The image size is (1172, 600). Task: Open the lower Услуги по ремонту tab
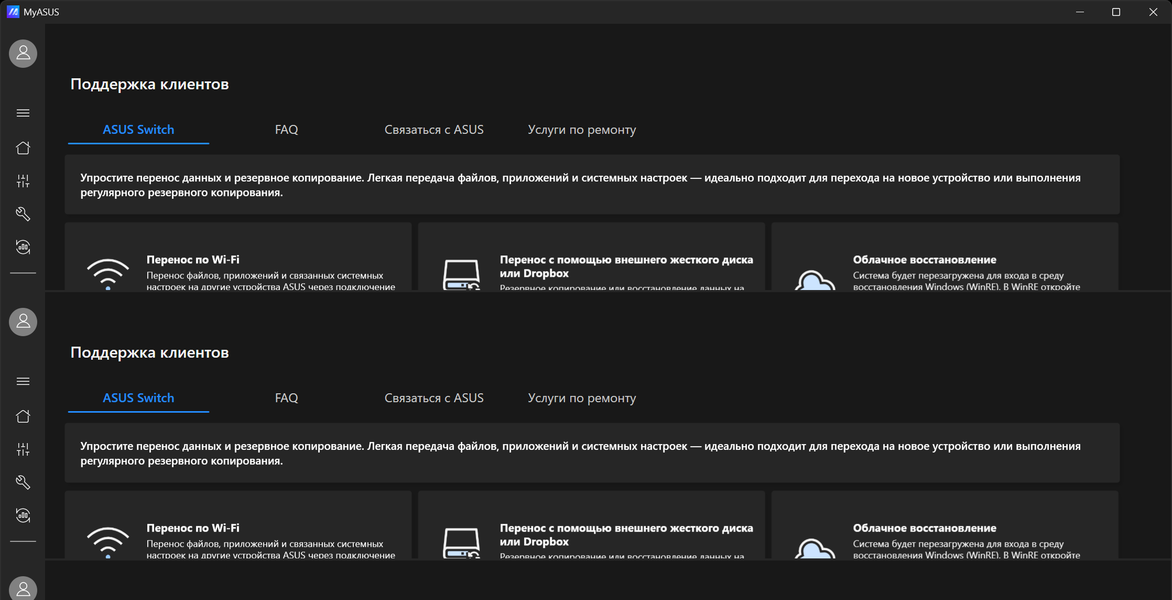582,398
